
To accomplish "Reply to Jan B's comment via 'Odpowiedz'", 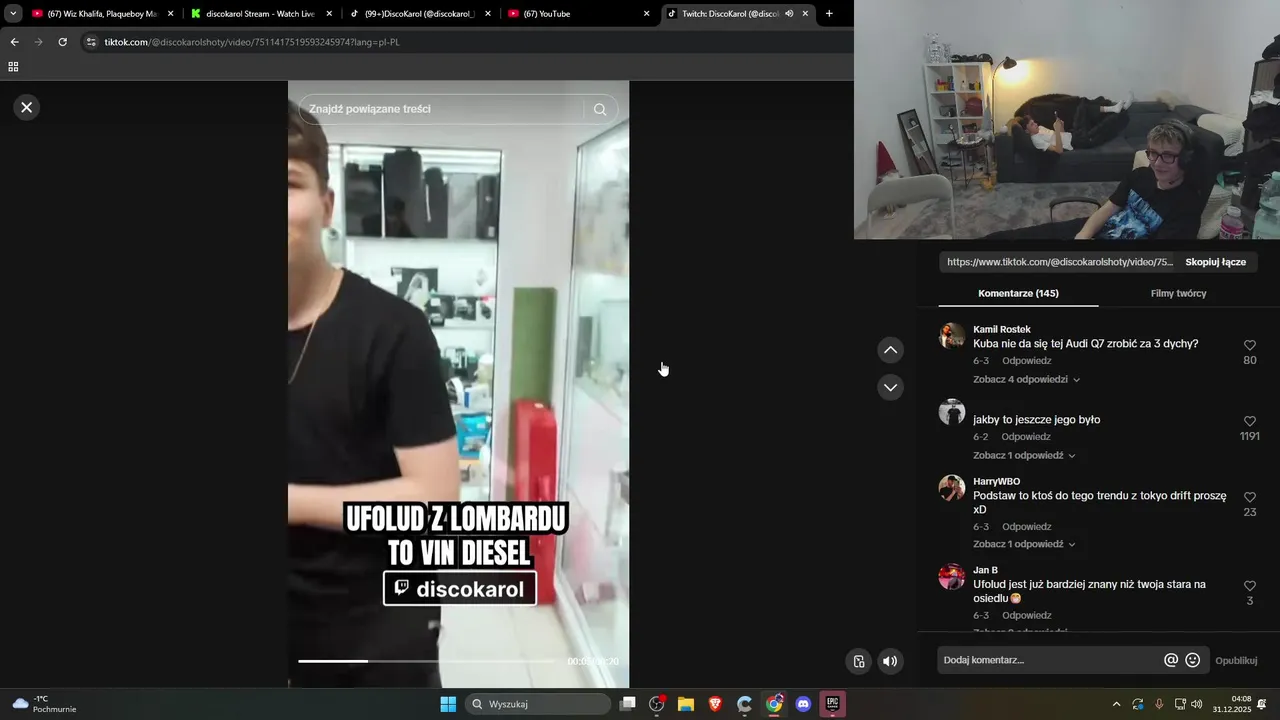I will coord(1026,616).
